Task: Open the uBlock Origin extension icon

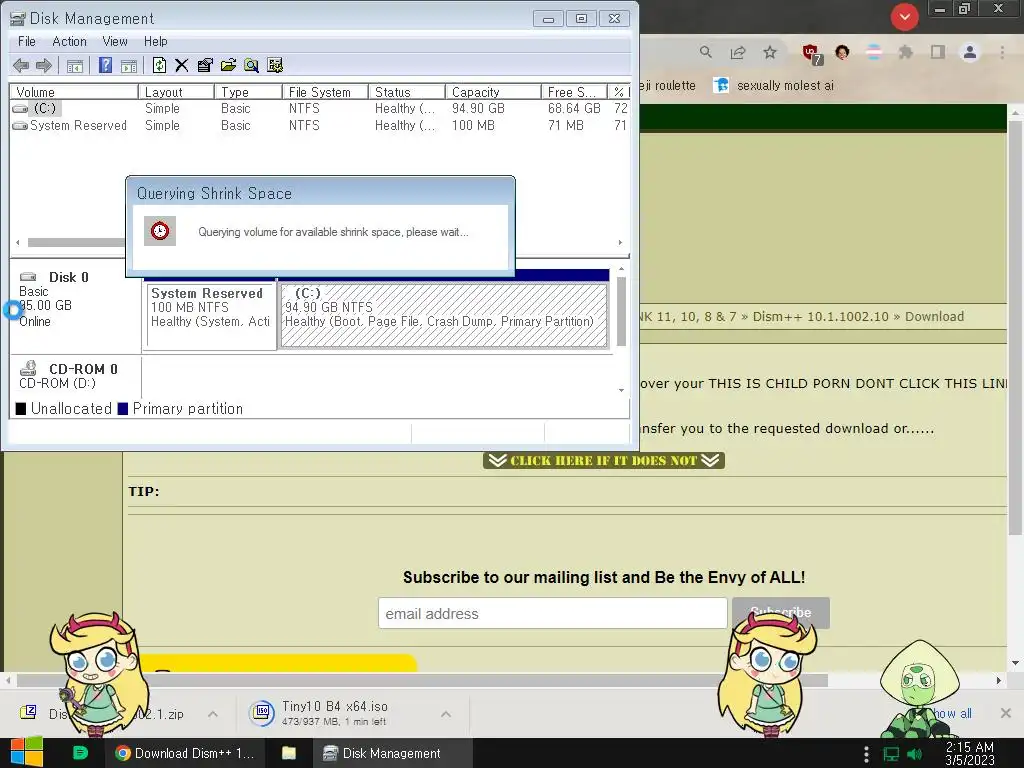Action: click(x=811, y=54)
